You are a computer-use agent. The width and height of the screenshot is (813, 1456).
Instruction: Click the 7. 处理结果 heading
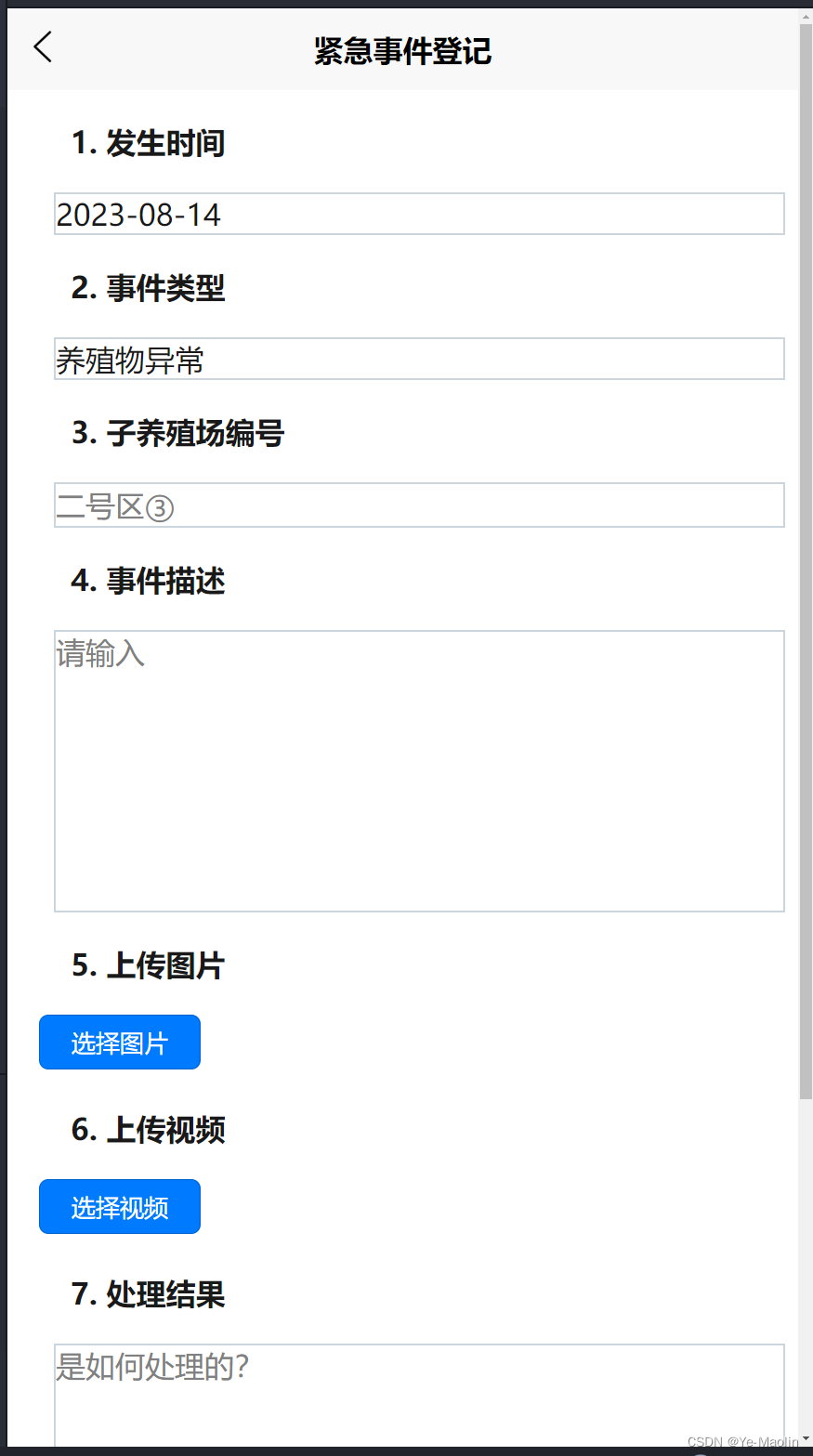point(149,1294)
